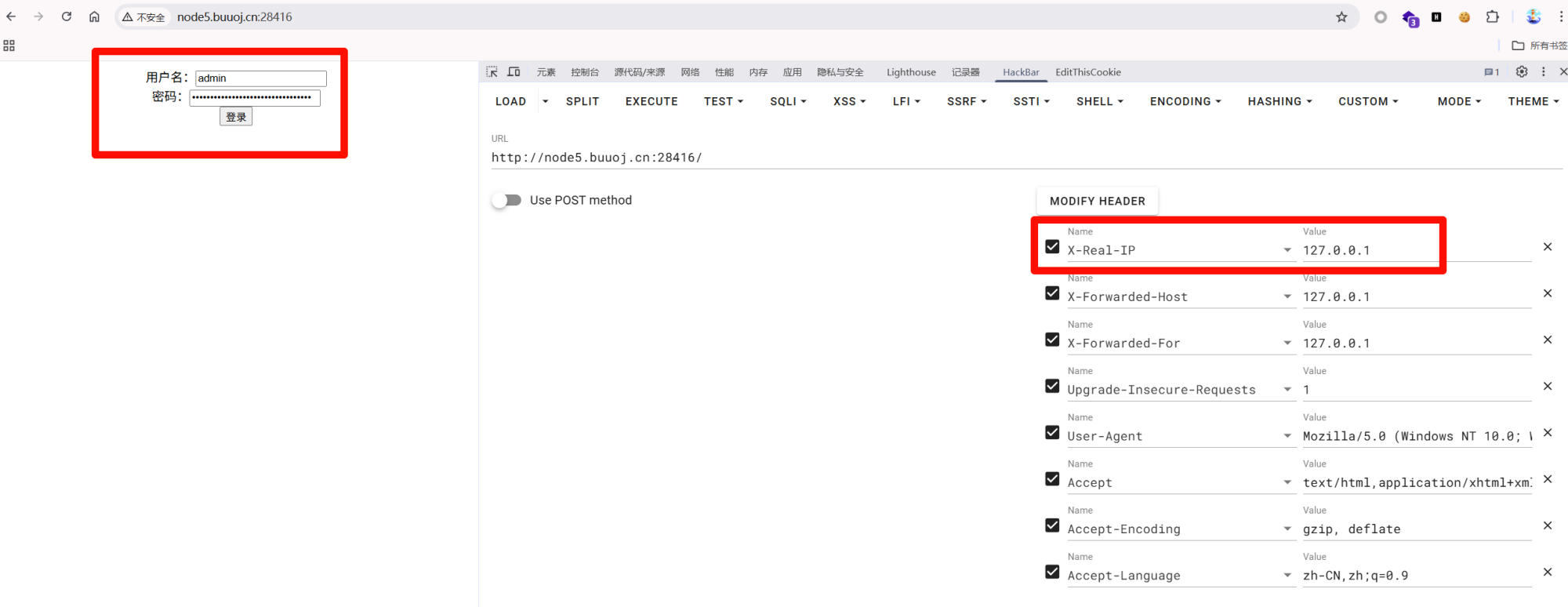The image size is (1568, 607).
Task: Open DevTools settings gear icon
Action: tap(1521, 72)
